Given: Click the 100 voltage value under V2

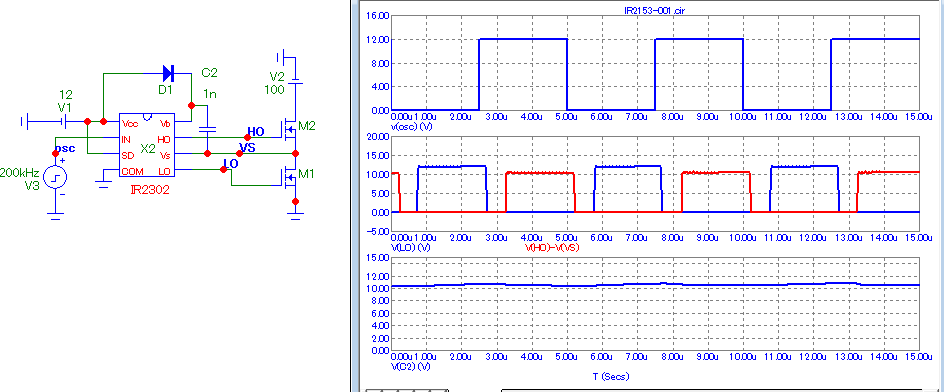Looking at the screenshot, I should (274, 90).
